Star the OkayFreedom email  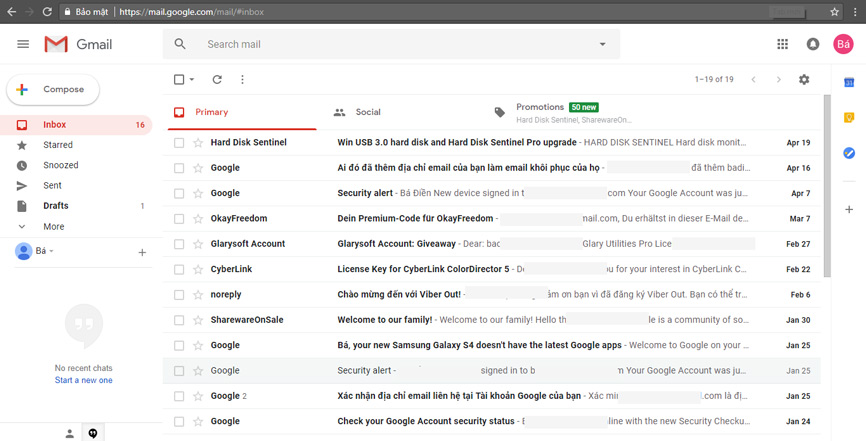point(198,219)
